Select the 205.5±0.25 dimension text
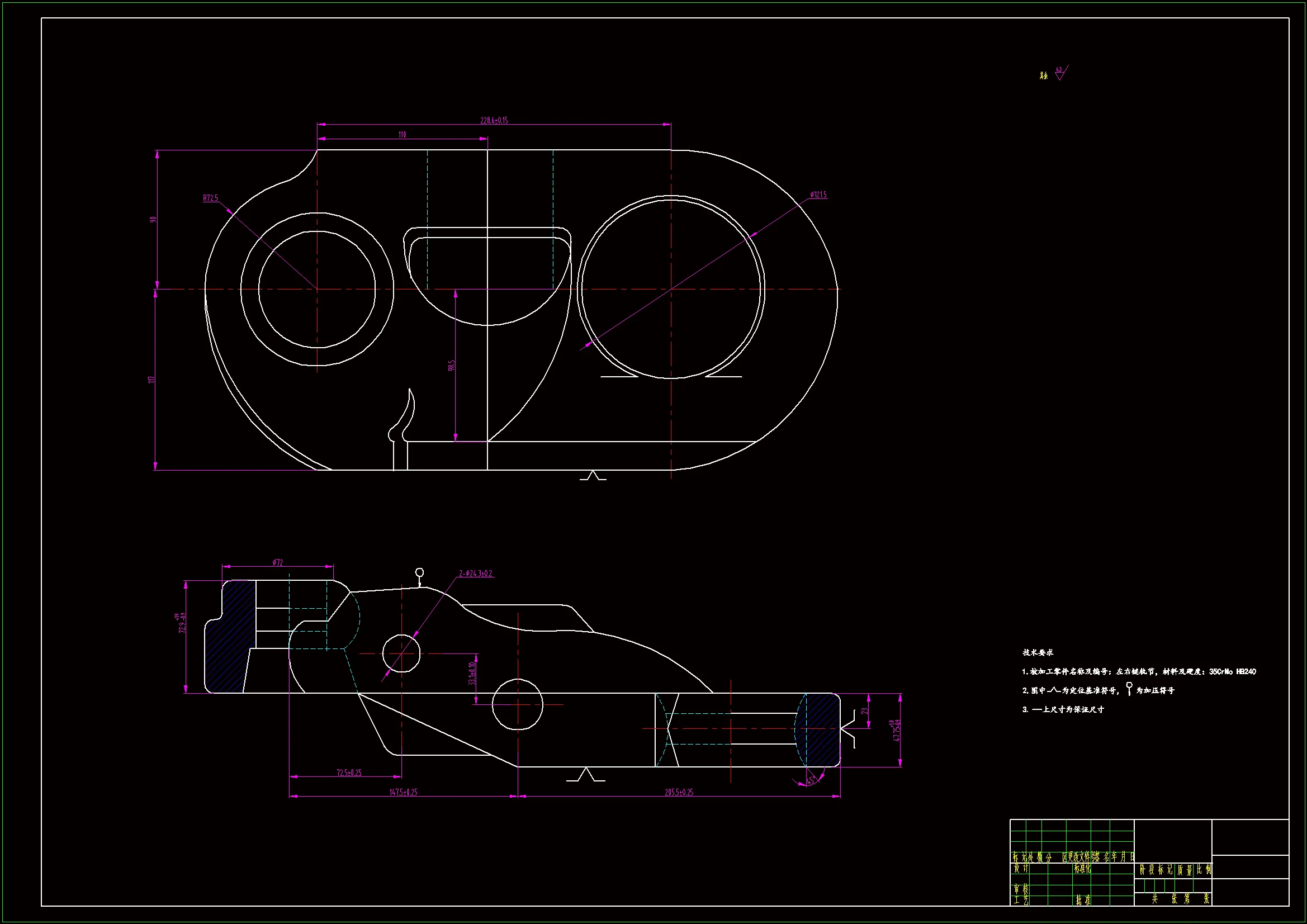 click(x=679, y=792)
